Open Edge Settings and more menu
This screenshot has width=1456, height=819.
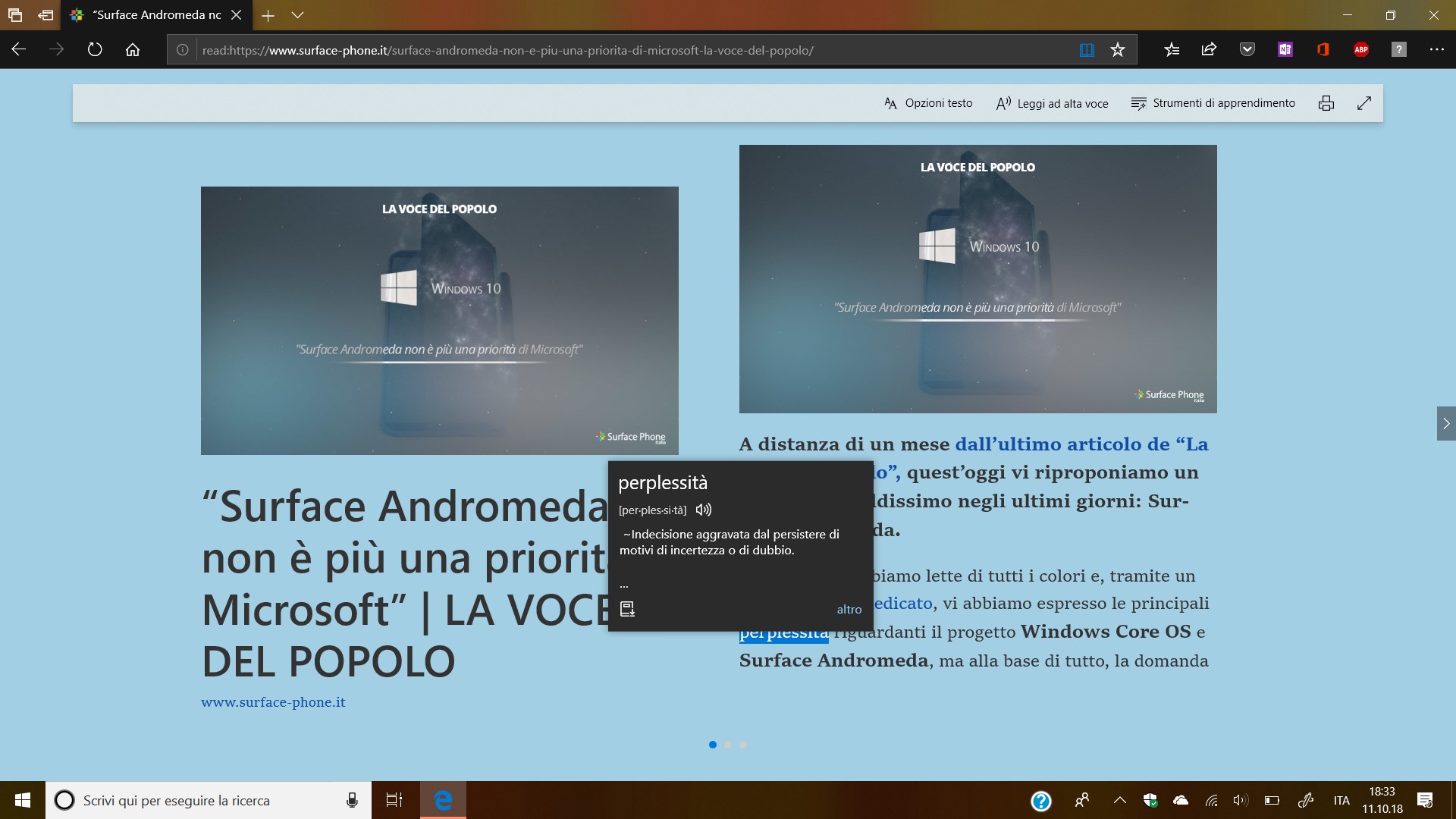click(x=1437, y=50)
